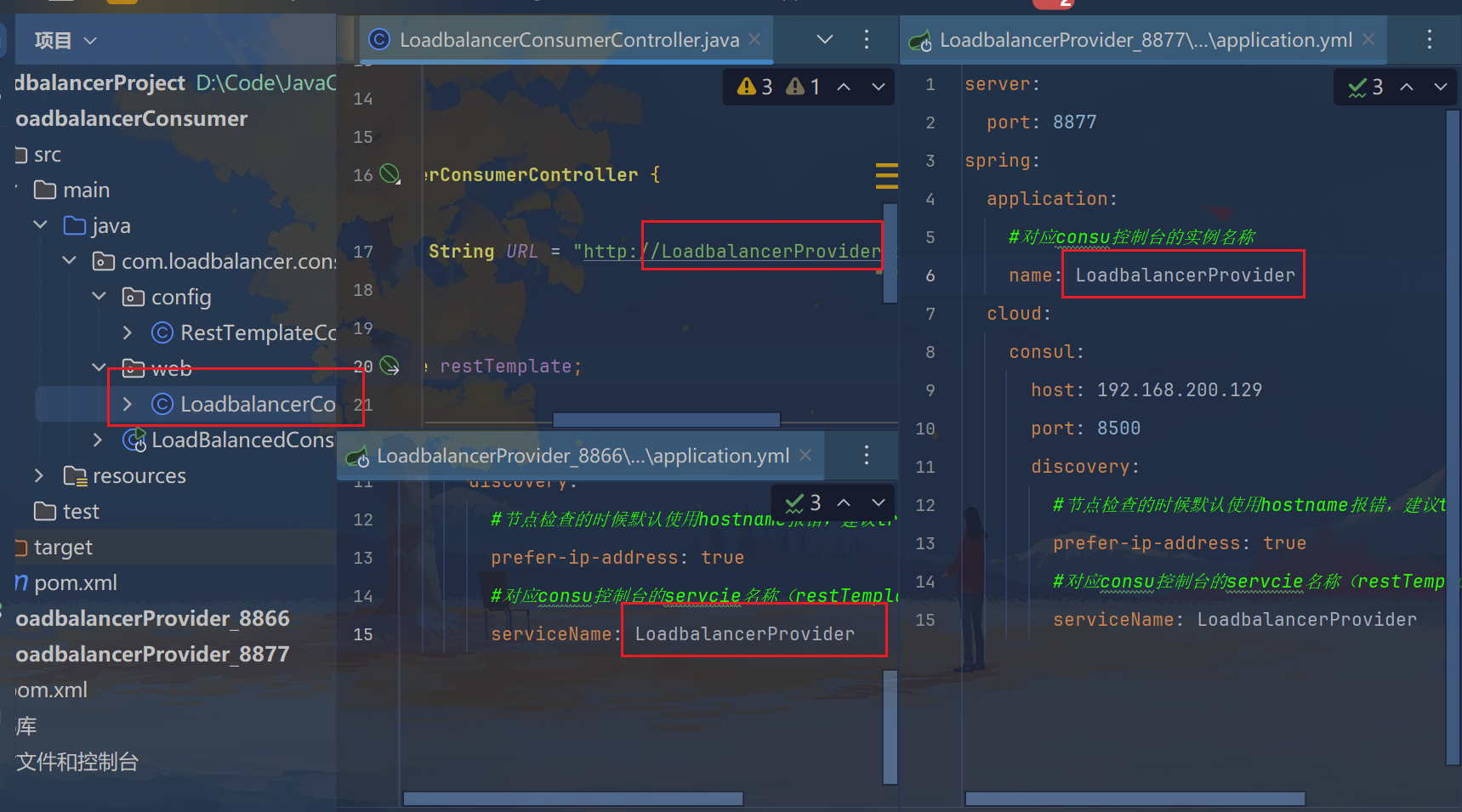Close the LoadbalancerProvider_8877 application.yml tab

click(1368, 40)
